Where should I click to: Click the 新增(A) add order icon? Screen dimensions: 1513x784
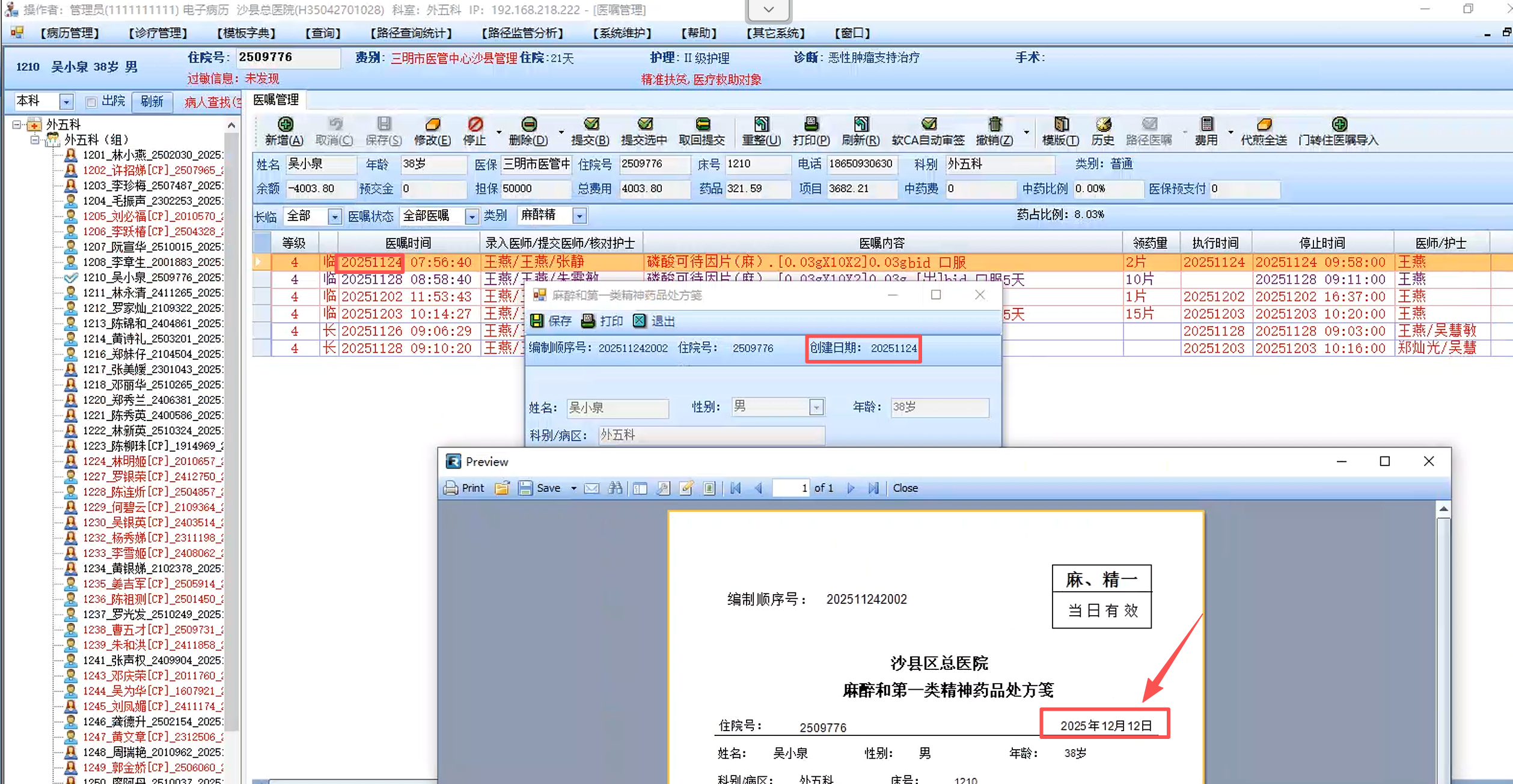(285, 125)
